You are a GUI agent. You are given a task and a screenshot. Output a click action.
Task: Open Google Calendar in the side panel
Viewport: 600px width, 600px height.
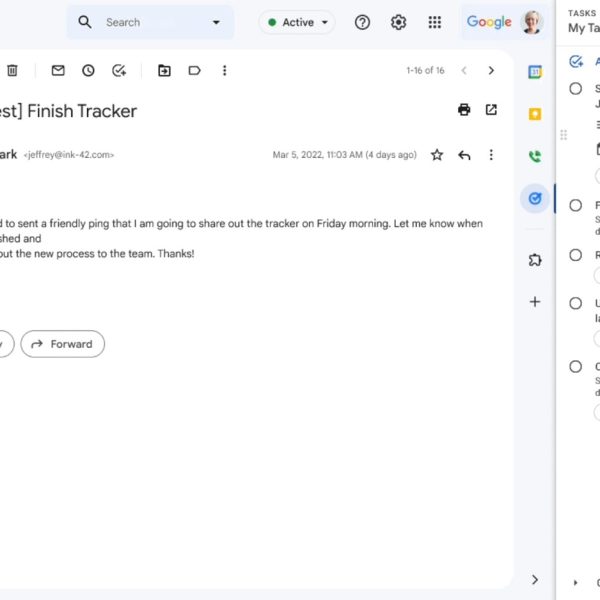(x=535, y=72)
